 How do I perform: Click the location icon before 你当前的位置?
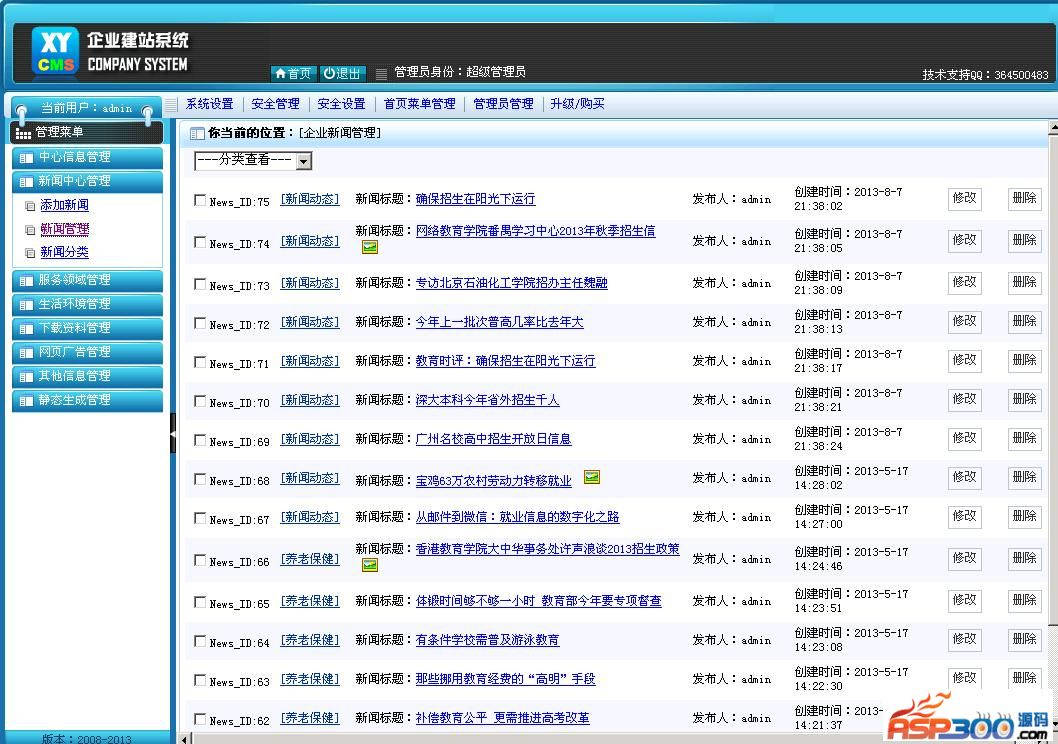tap(197, 134)
